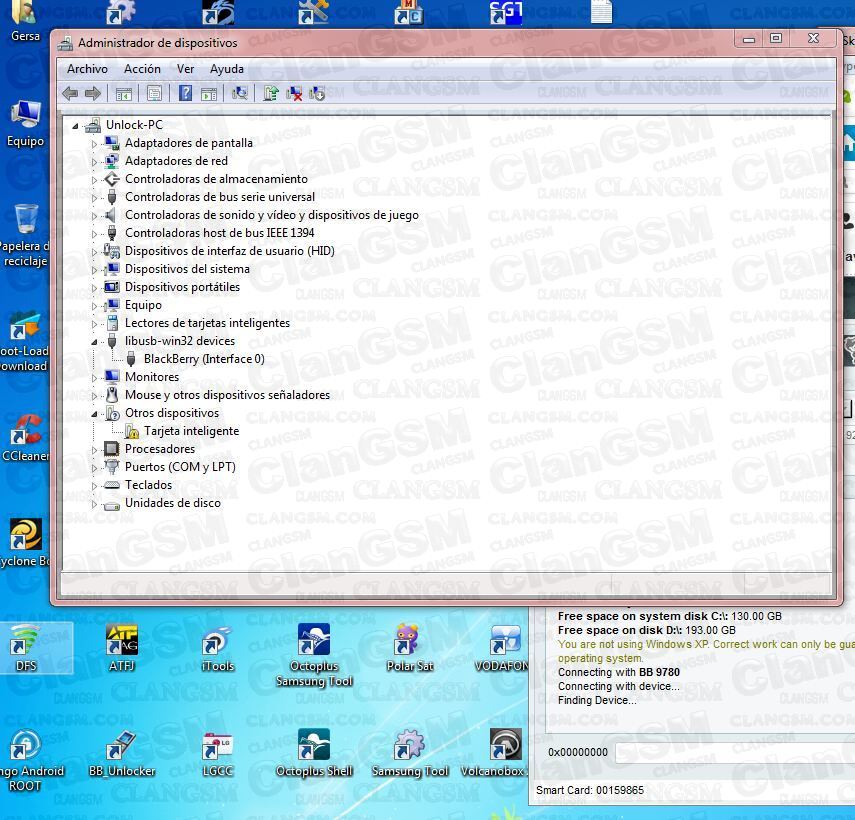
Task: Open the Octoplus Shell desktop shortcut
Action: pyautogui.click(x=314, y=753)
